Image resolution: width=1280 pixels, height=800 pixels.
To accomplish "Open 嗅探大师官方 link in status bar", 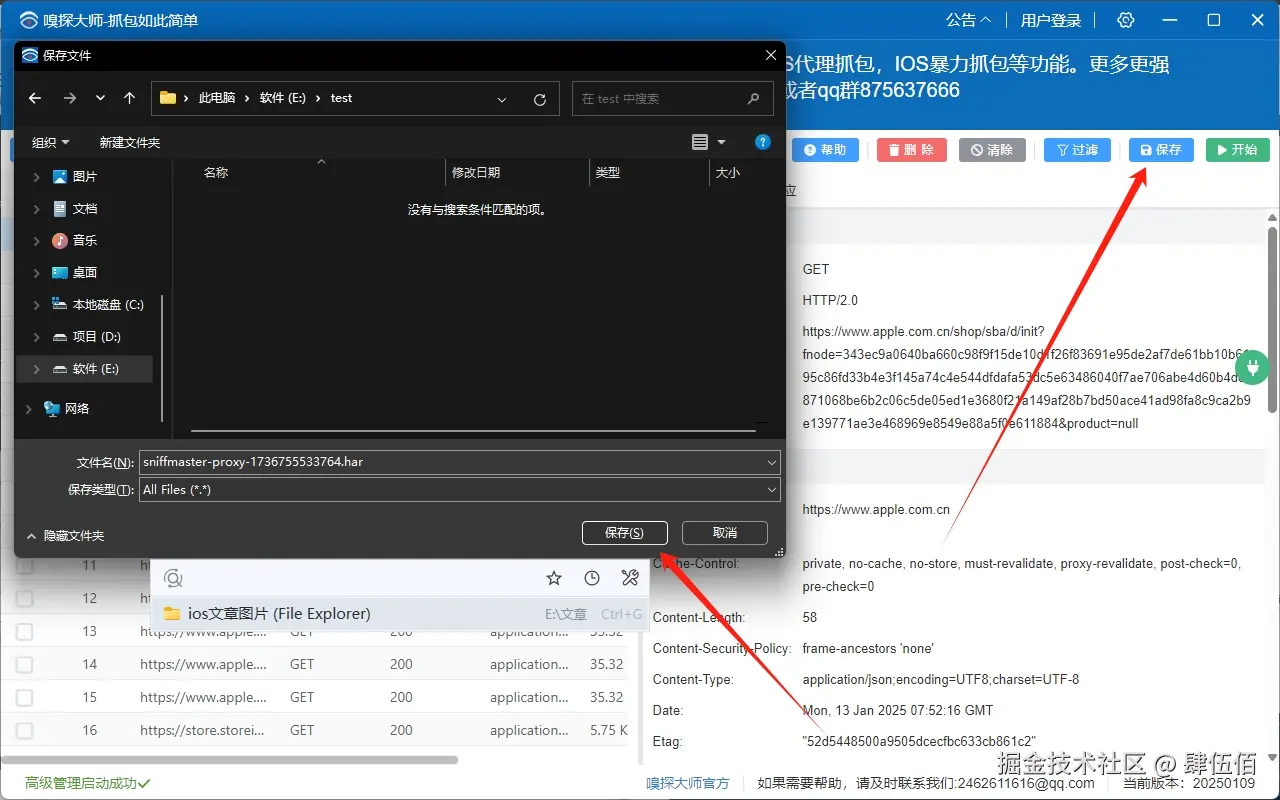I will [x=688, y=783].
